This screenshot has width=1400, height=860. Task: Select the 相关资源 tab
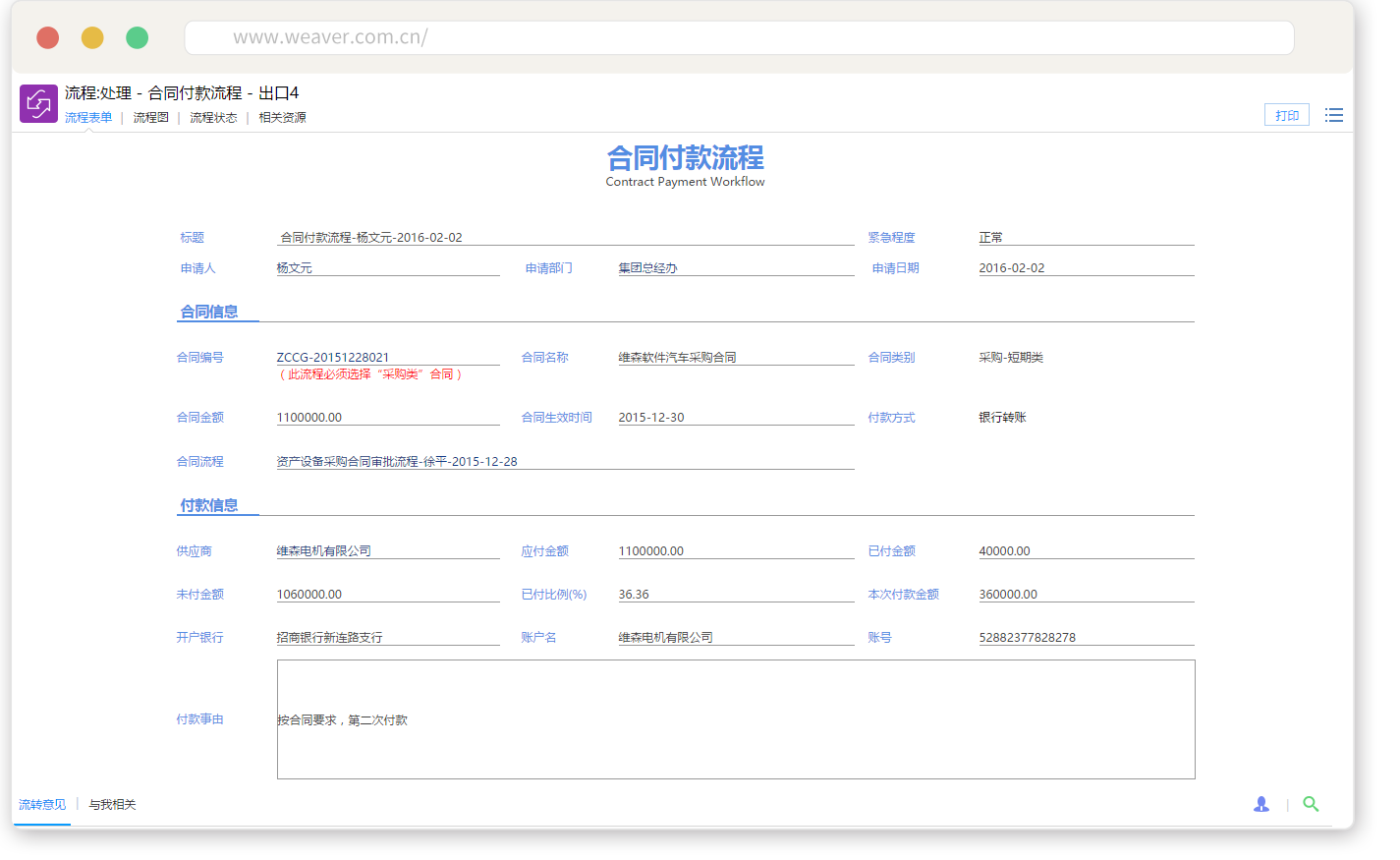tap(282, 118)
